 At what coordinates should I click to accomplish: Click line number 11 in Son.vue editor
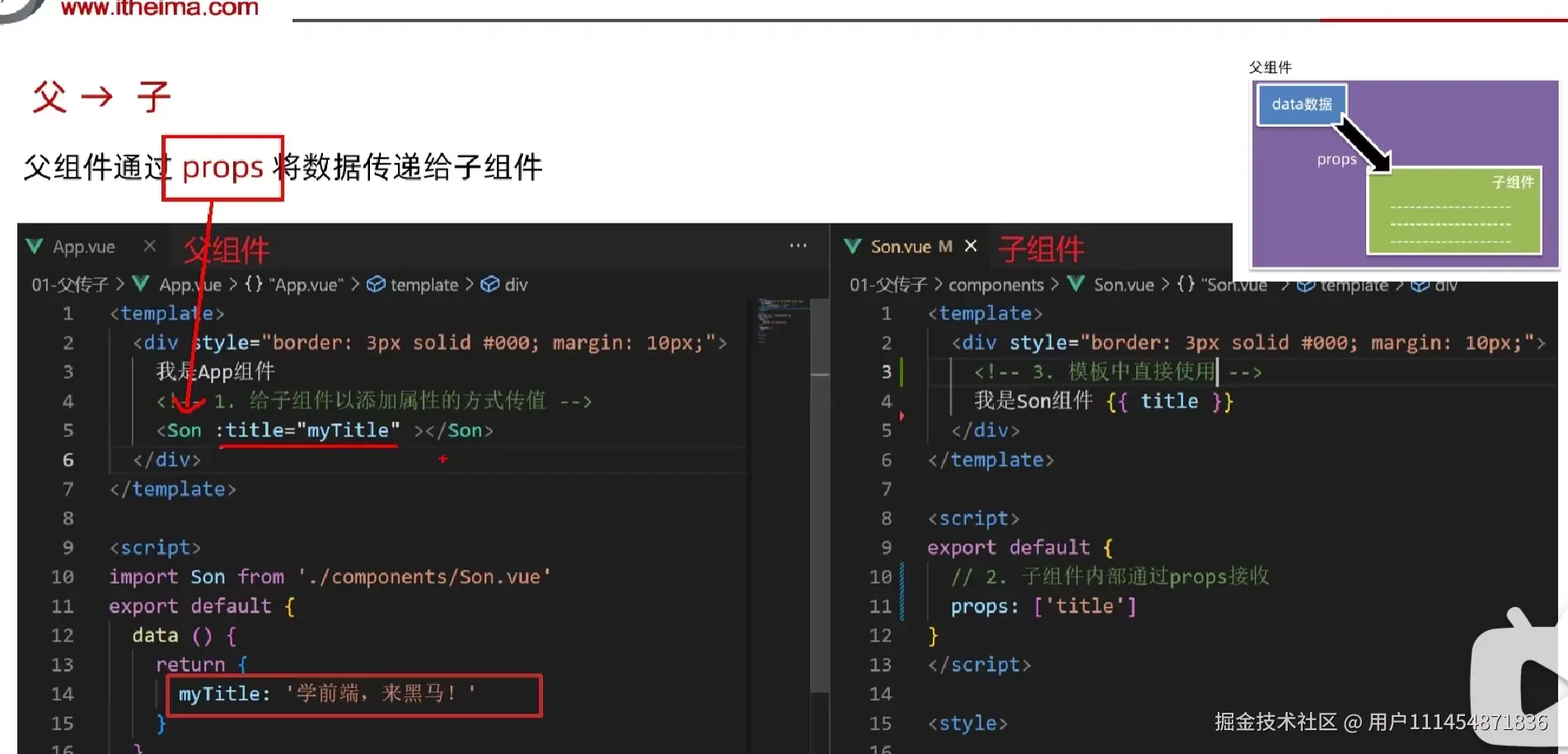pyautogui.click(x=881, y=606)
